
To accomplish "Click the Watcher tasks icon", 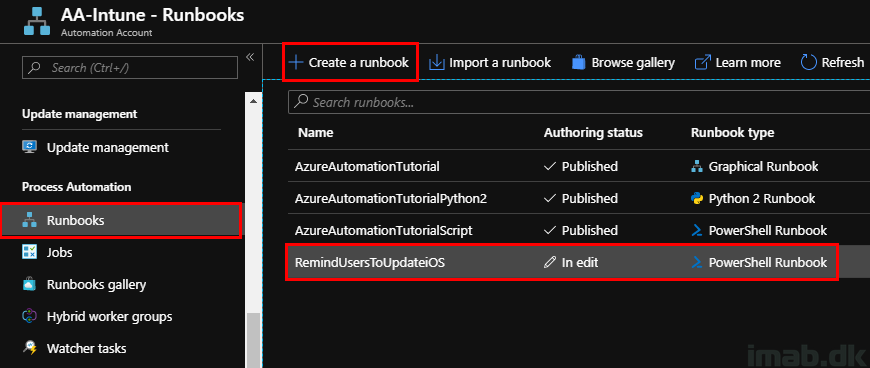I will [29, 349].
